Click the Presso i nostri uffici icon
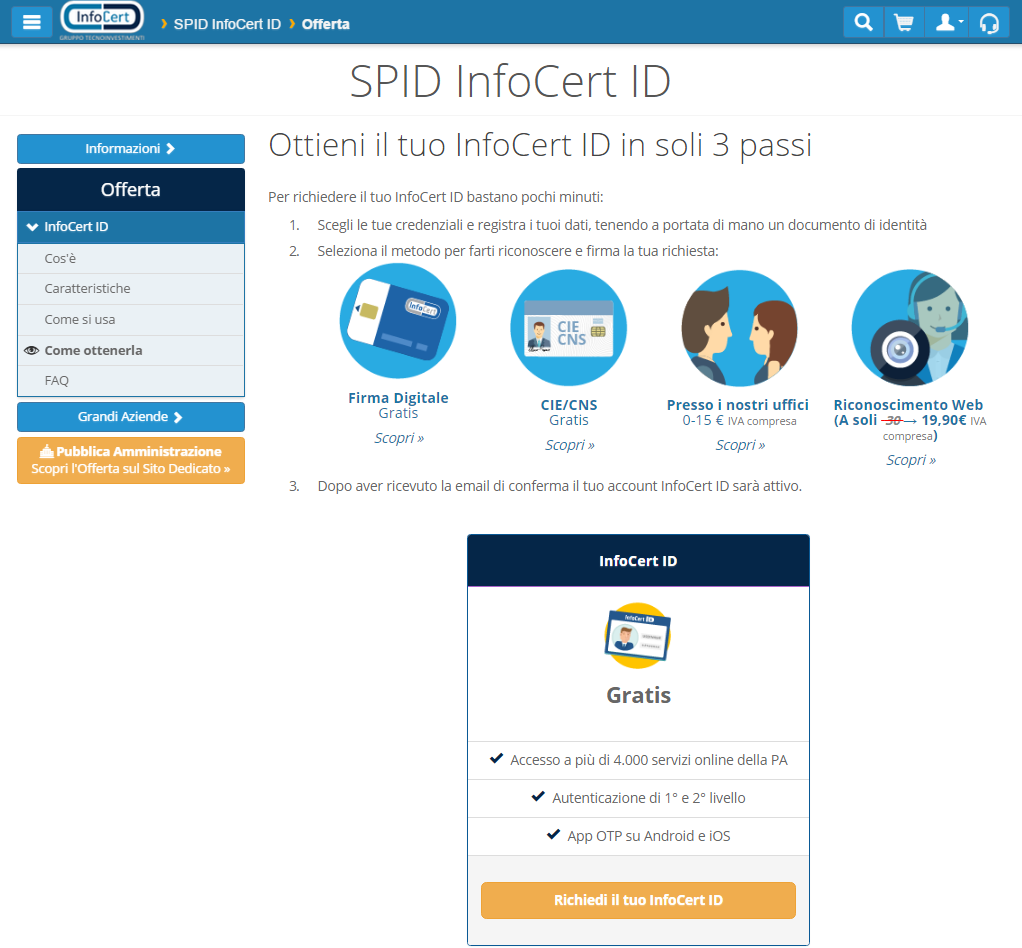This screenshot has width=1022, height=948. click(x=739, y=327)
